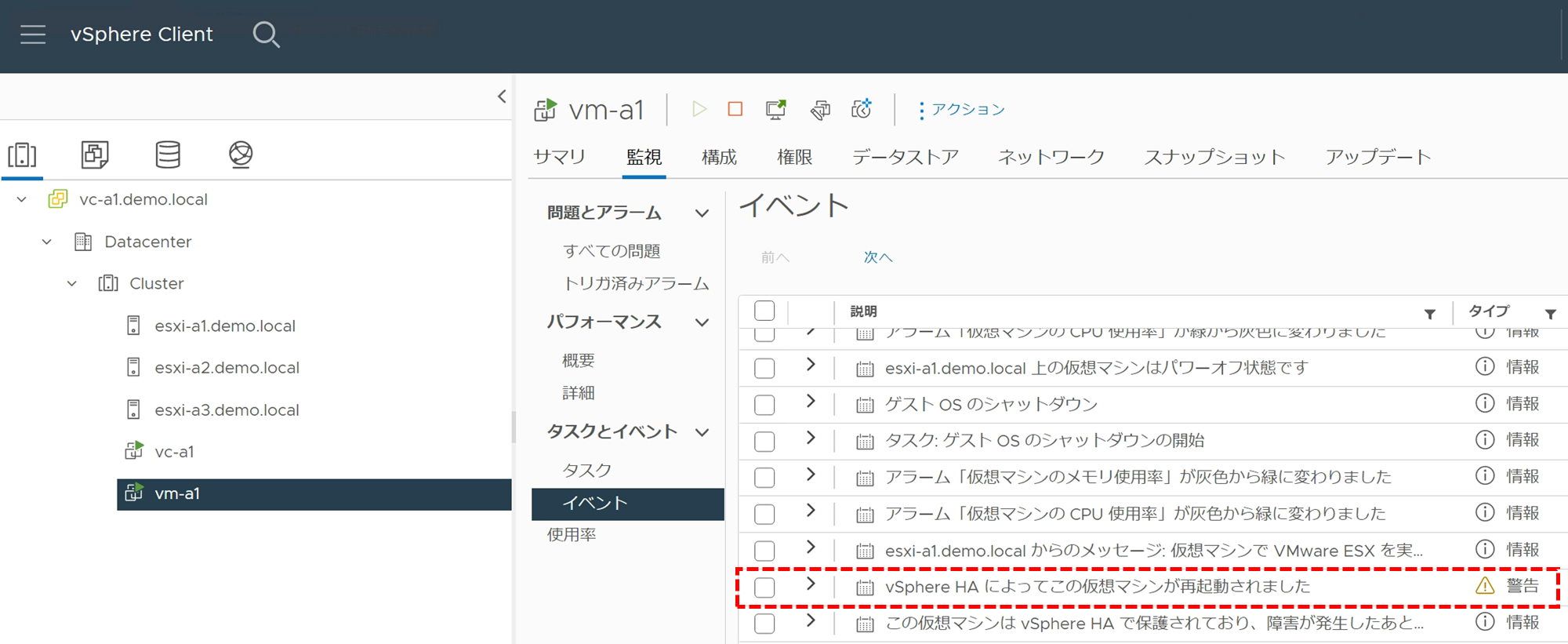Expand the パワーオフ状態 event row details
This screenshot has height=644, width=1568.
[x=811, y=364]
